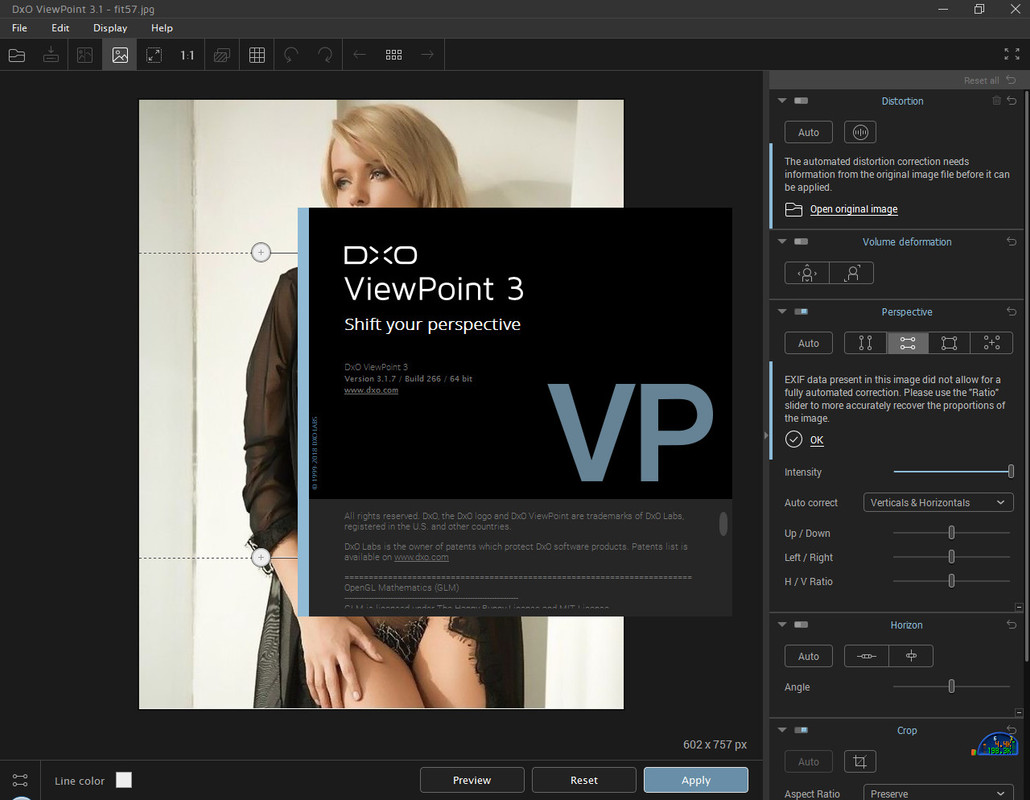Select force parallel horizontal lines tool

(908, 343)
